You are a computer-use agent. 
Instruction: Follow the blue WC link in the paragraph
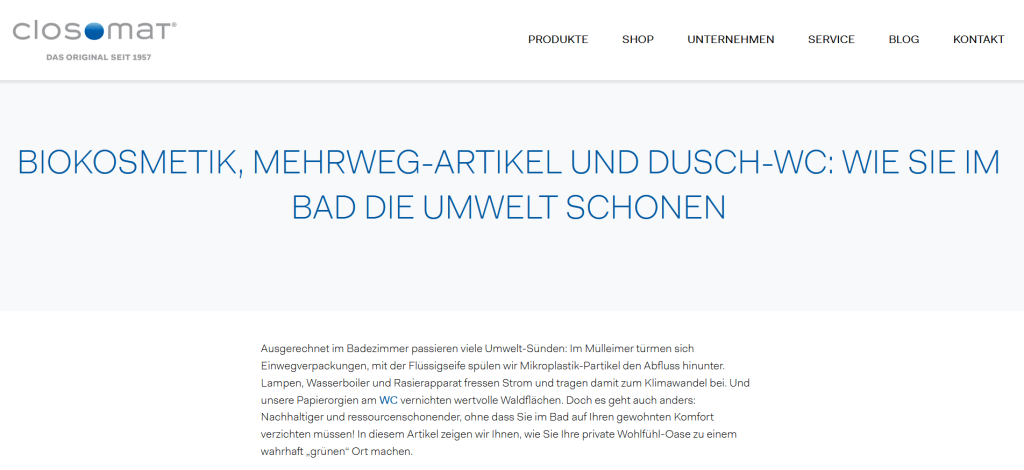(x=388, y=400)
